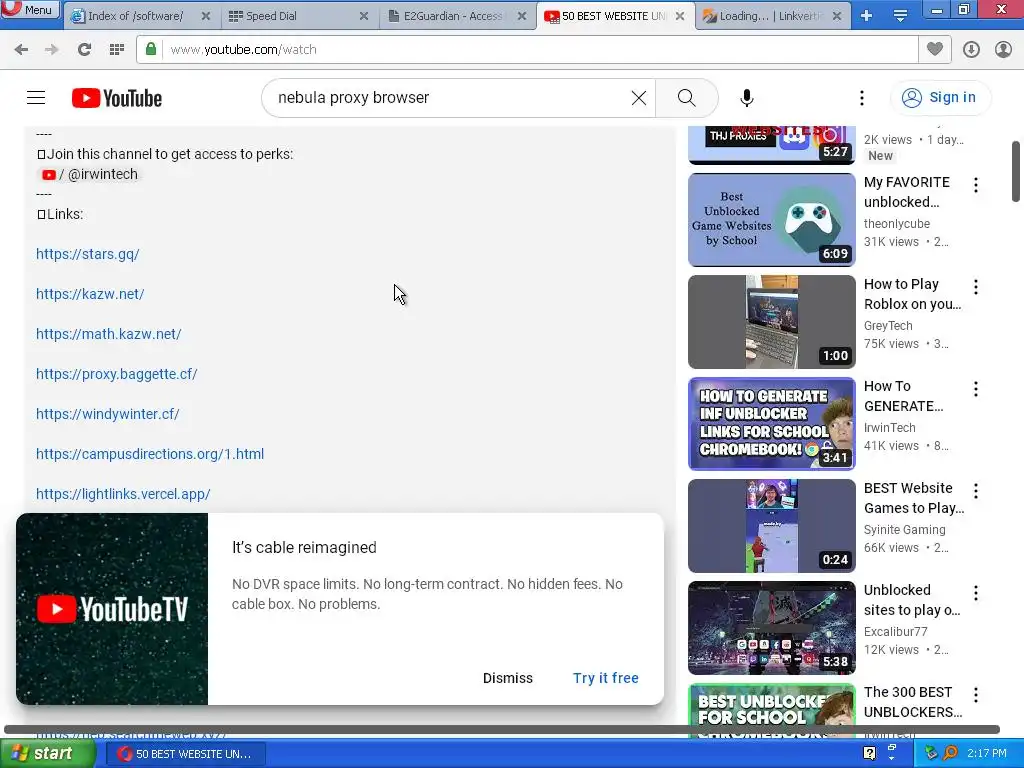Open https://math.kazw.net/ link

pyautogui.click(x=108, y=334)
